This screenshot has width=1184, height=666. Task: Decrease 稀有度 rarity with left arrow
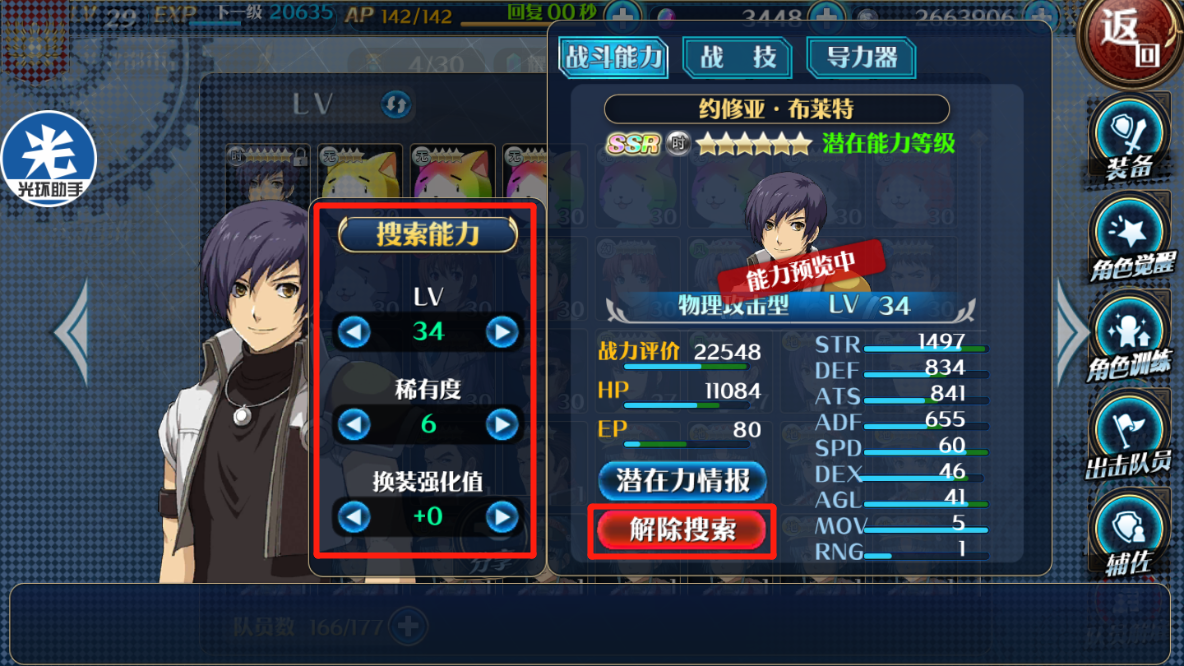[x=354, y=424]
